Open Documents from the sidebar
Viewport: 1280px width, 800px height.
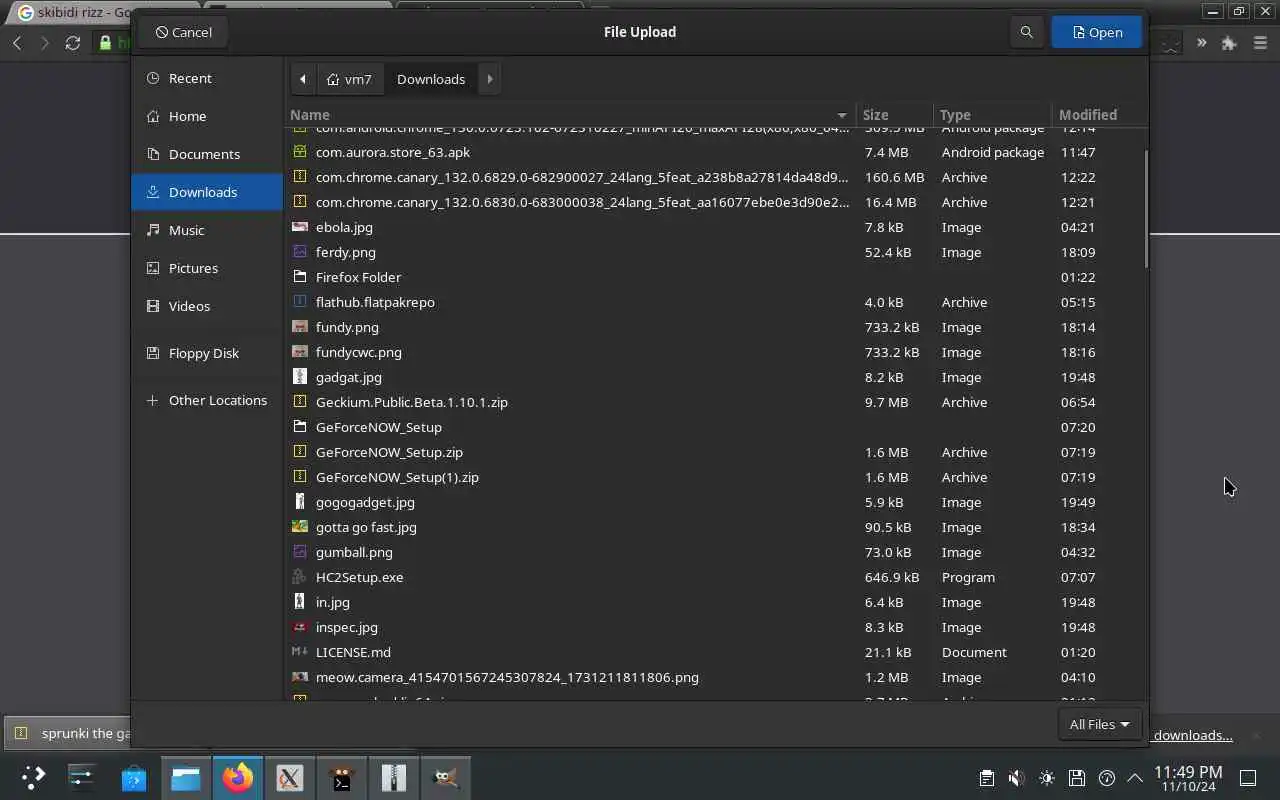[x=207, y=154]
